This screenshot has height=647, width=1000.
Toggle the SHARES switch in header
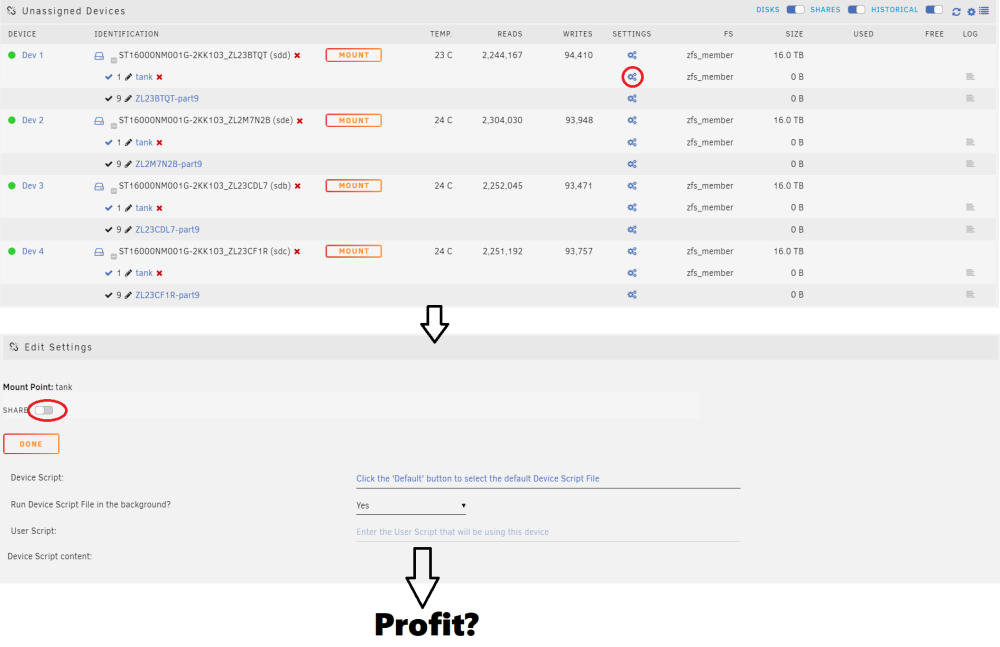857,10
